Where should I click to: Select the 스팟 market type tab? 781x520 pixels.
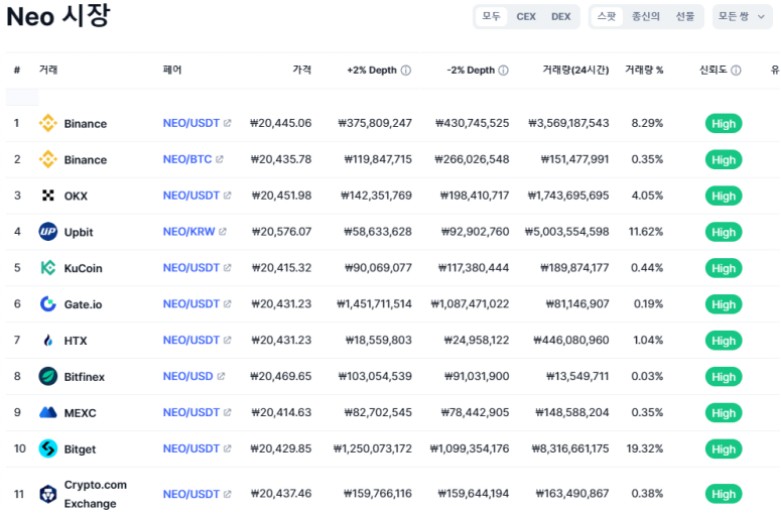[607, 16]
